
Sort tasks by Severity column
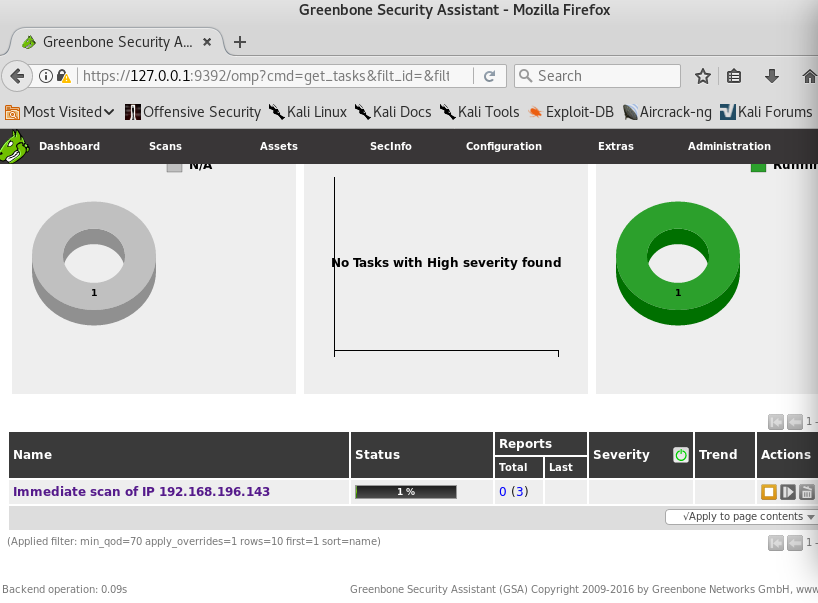(x=621, y=455)
